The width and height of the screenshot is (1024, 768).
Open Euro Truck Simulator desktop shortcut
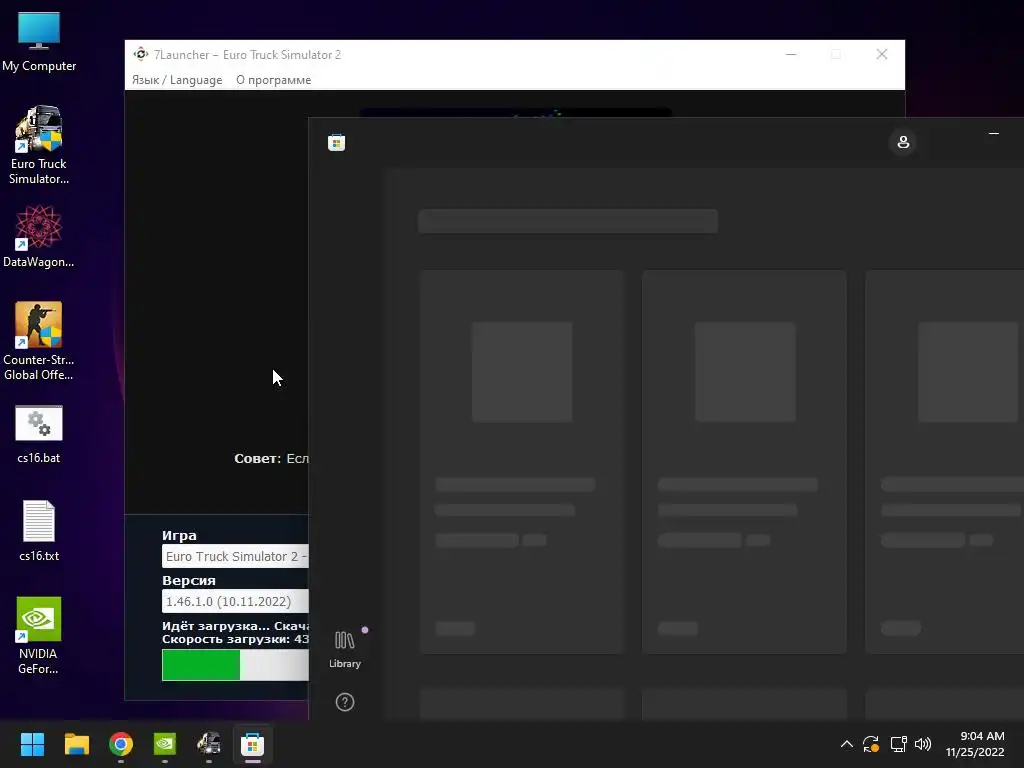pyautogui.click(x=39, y=145)
